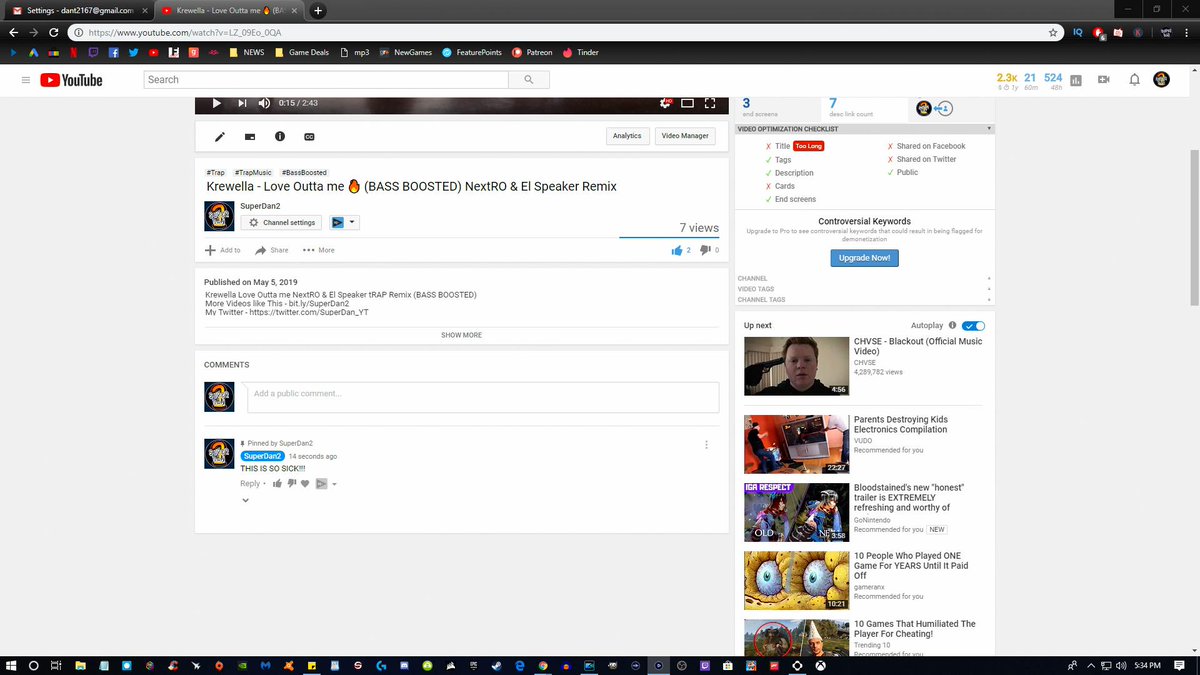Add the video to a playlist
The height and width of the screenshot is (675, 1200).
click(223, 250)
